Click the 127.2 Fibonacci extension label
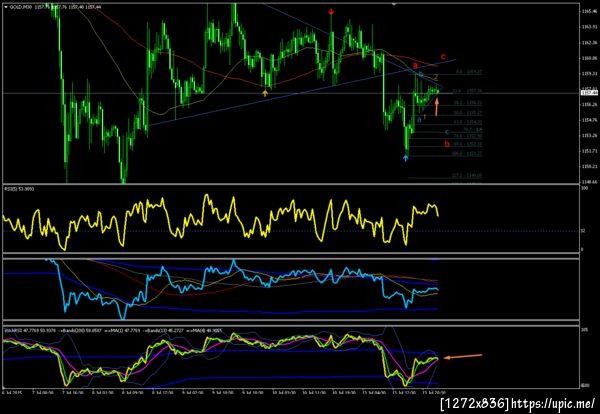This screenshot has height=414, width=600. pos(468,176)
